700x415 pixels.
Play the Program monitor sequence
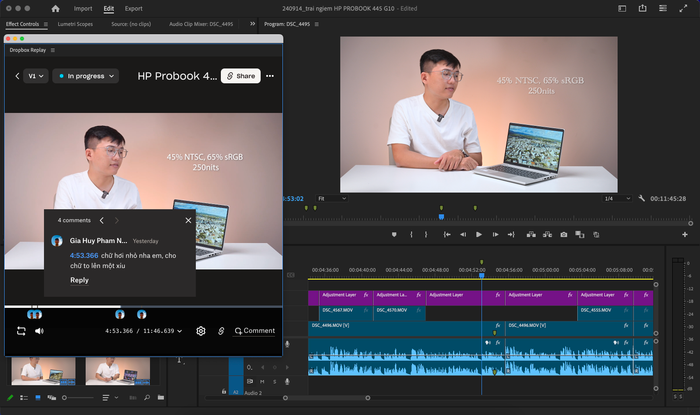click(479, 234)
